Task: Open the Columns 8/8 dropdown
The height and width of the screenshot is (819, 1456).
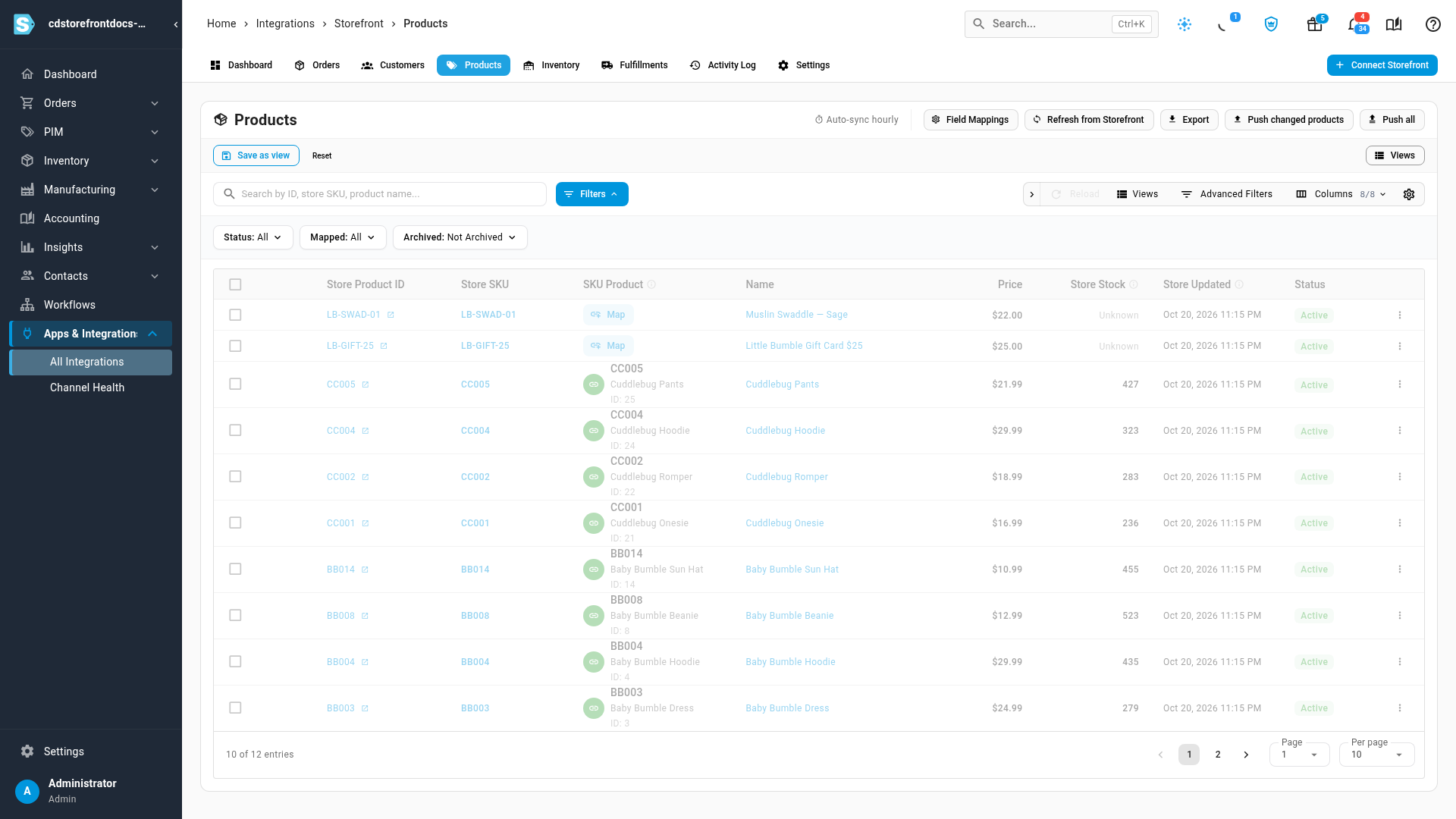Action: coord(1341,194)
